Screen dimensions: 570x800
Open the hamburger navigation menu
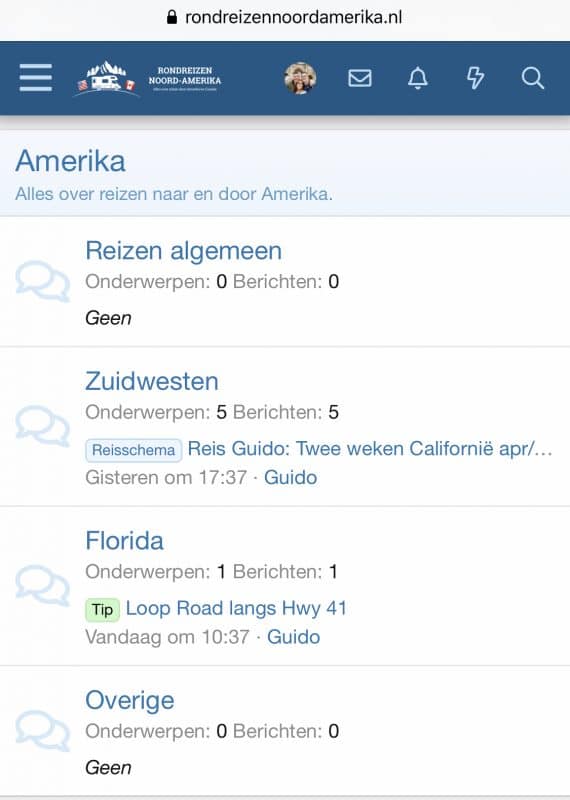36,78
